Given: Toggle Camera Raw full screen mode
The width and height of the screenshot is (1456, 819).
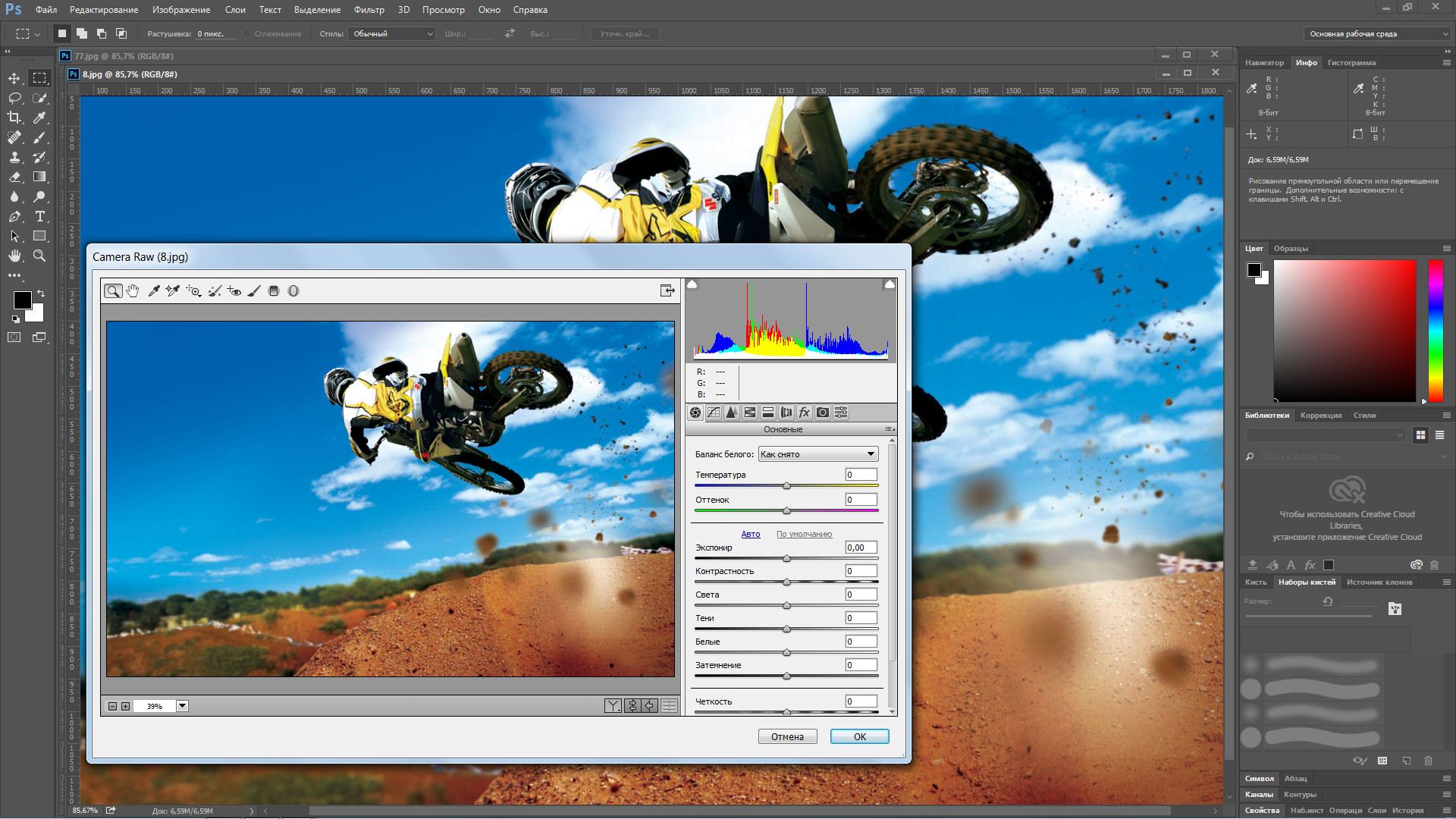Looking at the screenshot, I should [667, 290].
